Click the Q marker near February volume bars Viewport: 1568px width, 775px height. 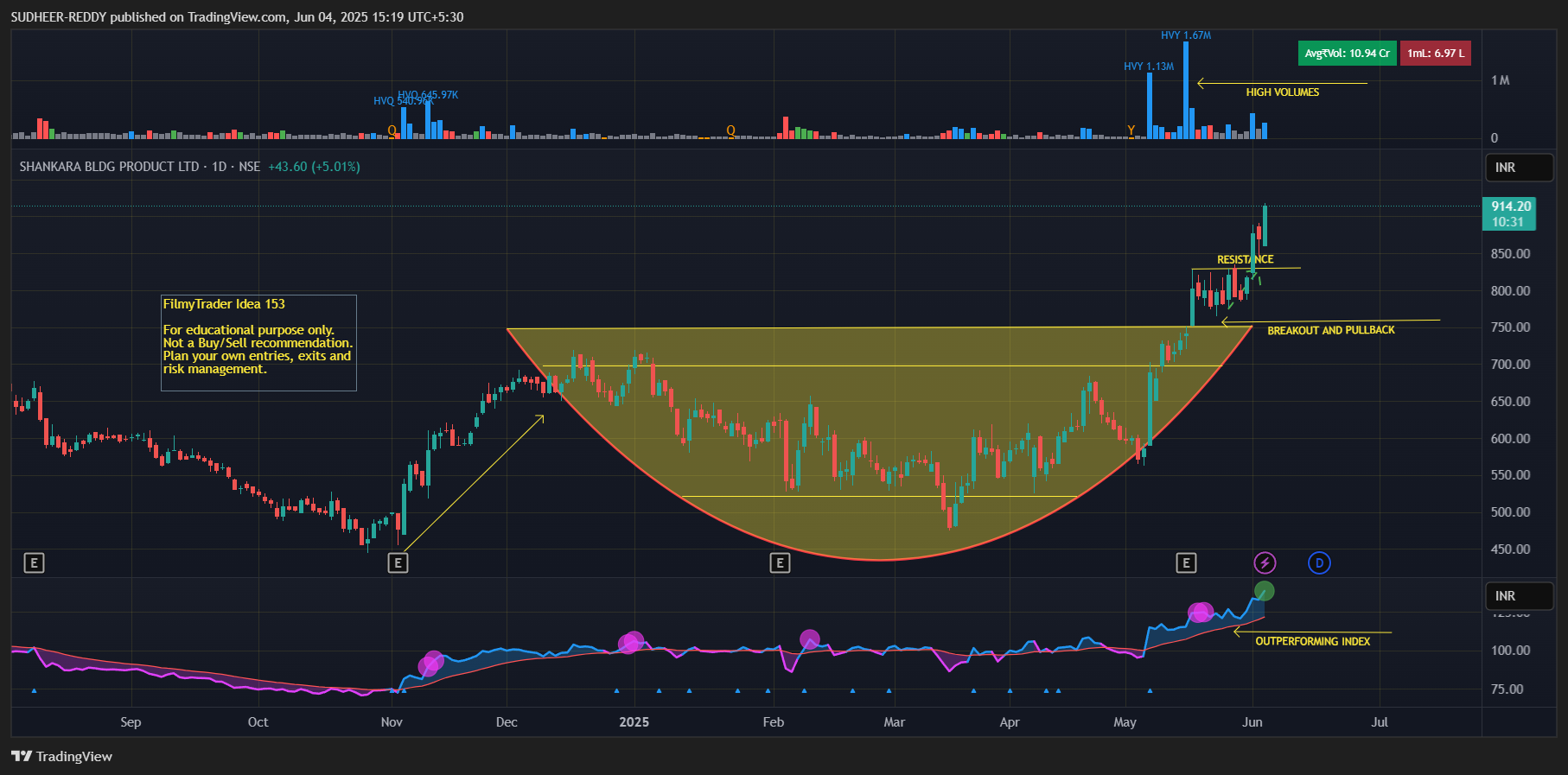pos(730,130)
